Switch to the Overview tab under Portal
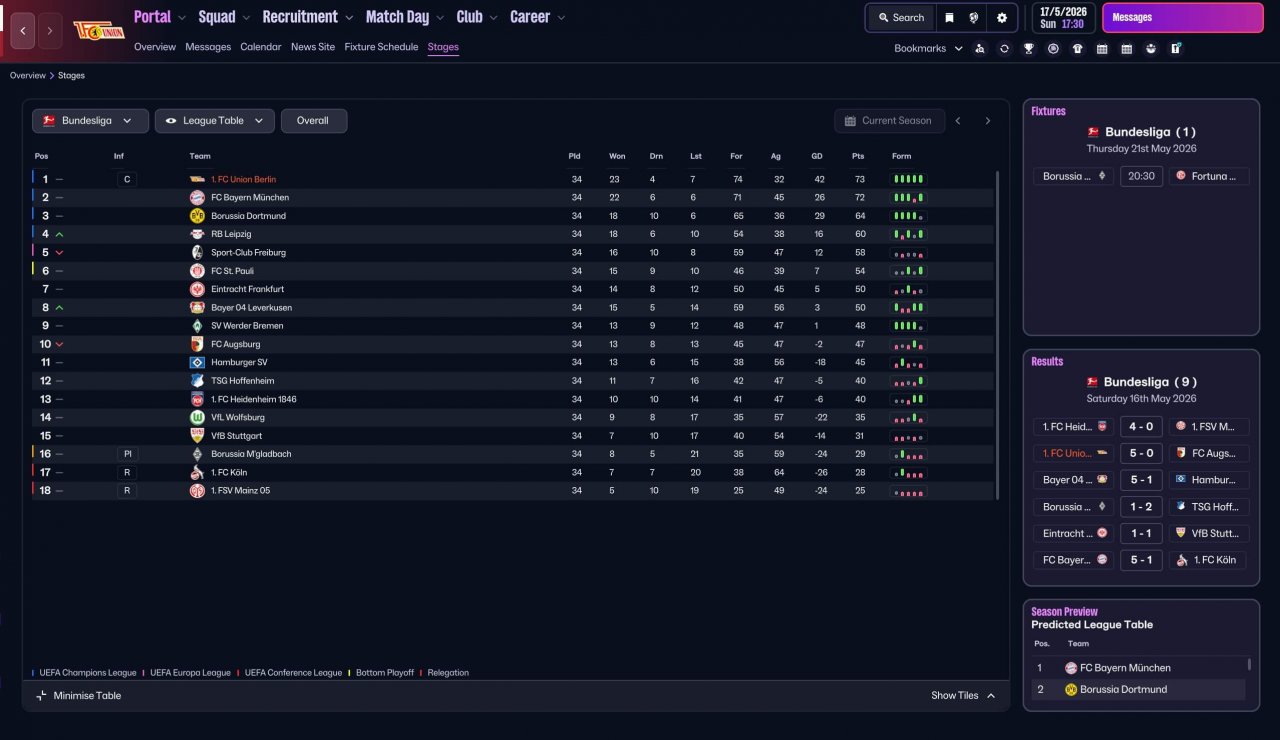 coord(155,47)
